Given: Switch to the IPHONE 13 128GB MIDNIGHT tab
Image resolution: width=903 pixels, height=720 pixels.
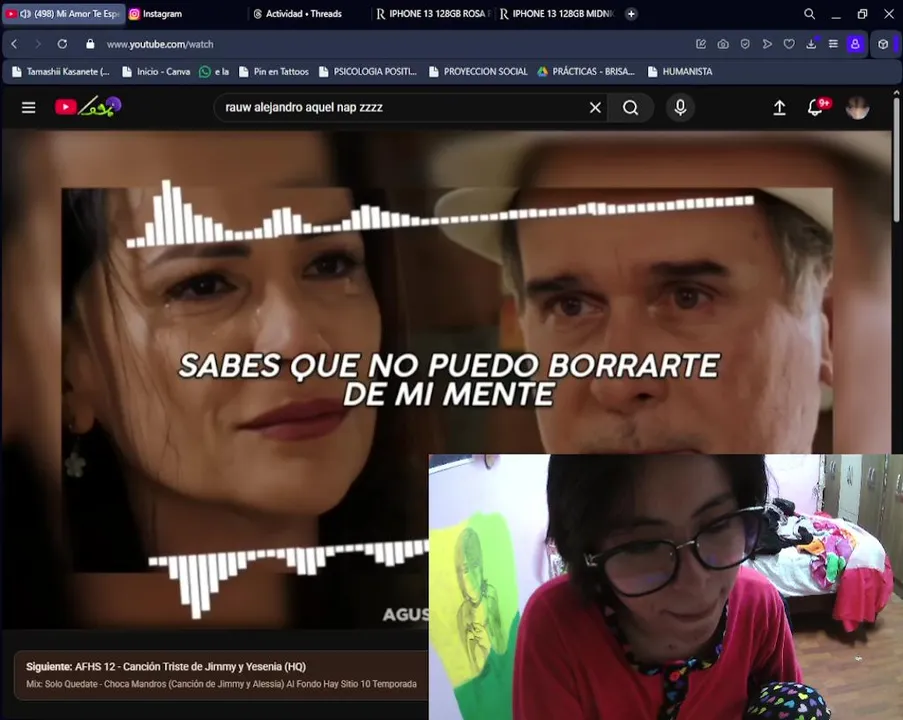Looking at the screenshot, I should (x=557, y=14).
